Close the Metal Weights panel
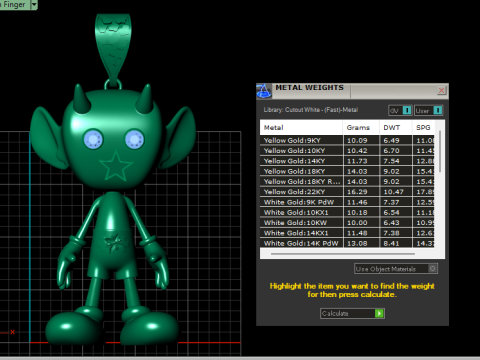The image size is (480, 360). coord(441,90)
